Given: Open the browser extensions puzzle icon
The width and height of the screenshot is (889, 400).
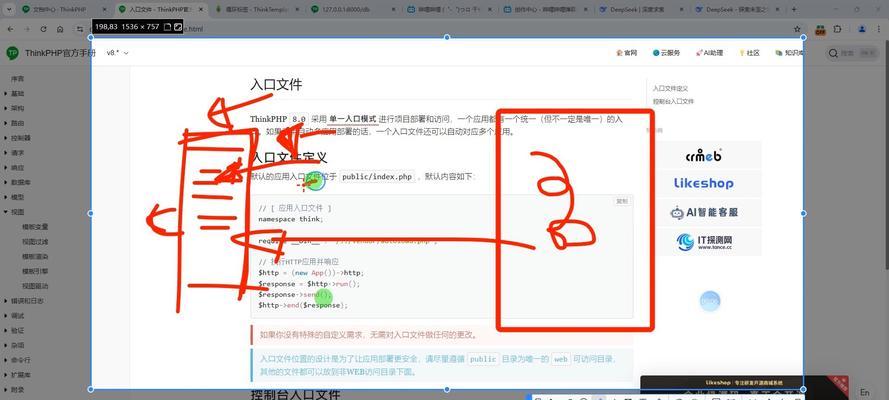Looking at the screenshot, I should coord(837,29).
